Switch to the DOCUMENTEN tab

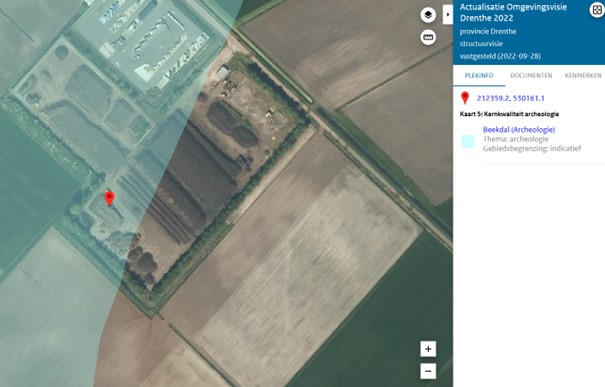coord(531,76)
